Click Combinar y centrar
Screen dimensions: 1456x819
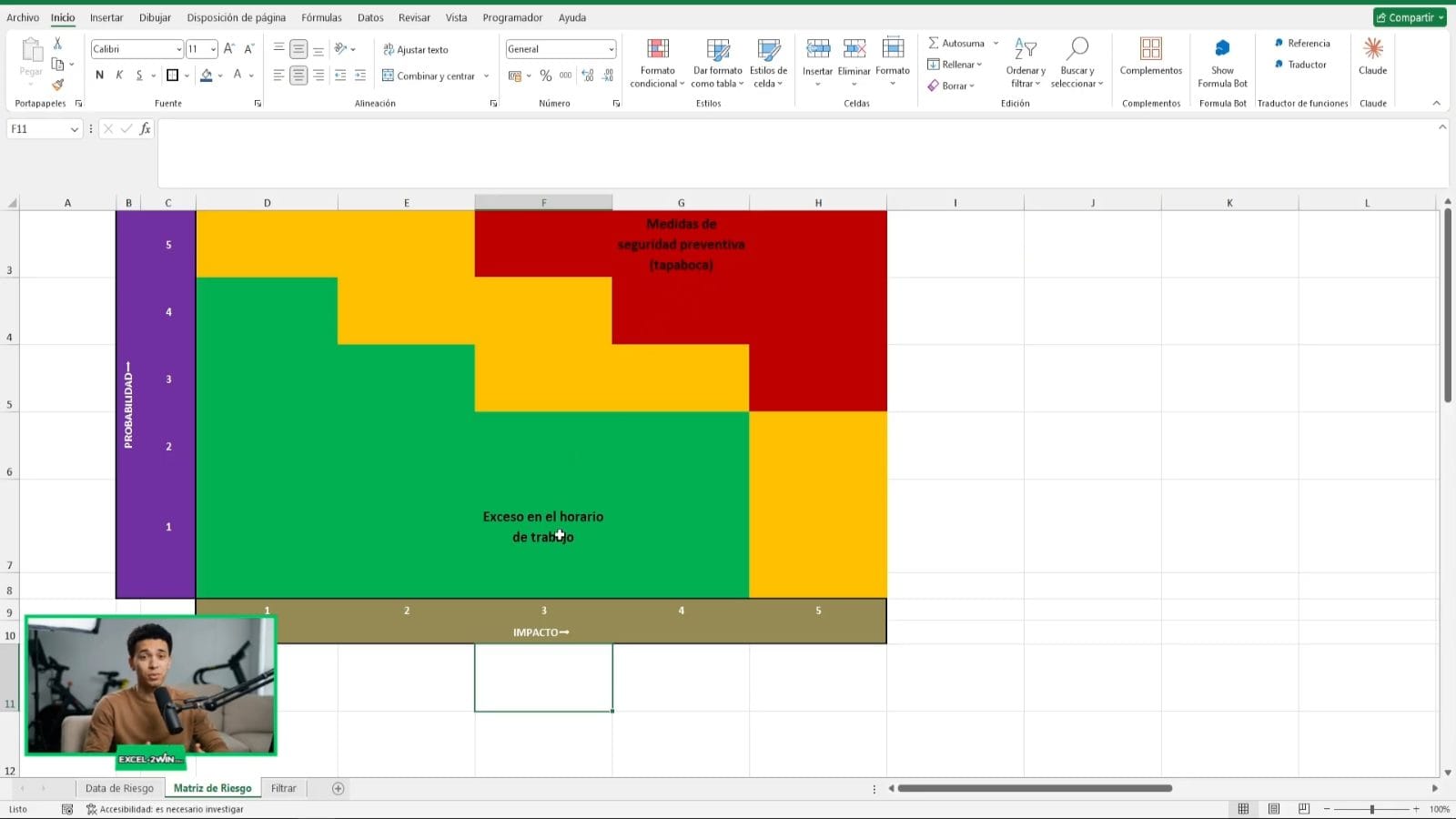tap(429, 76)
